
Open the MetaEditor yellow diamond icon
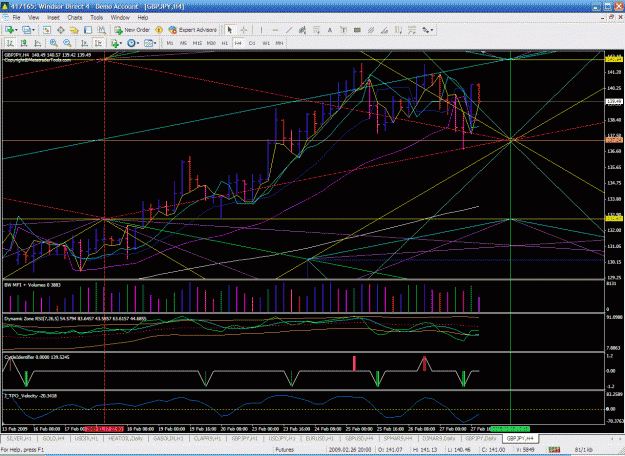pos(159,30)
